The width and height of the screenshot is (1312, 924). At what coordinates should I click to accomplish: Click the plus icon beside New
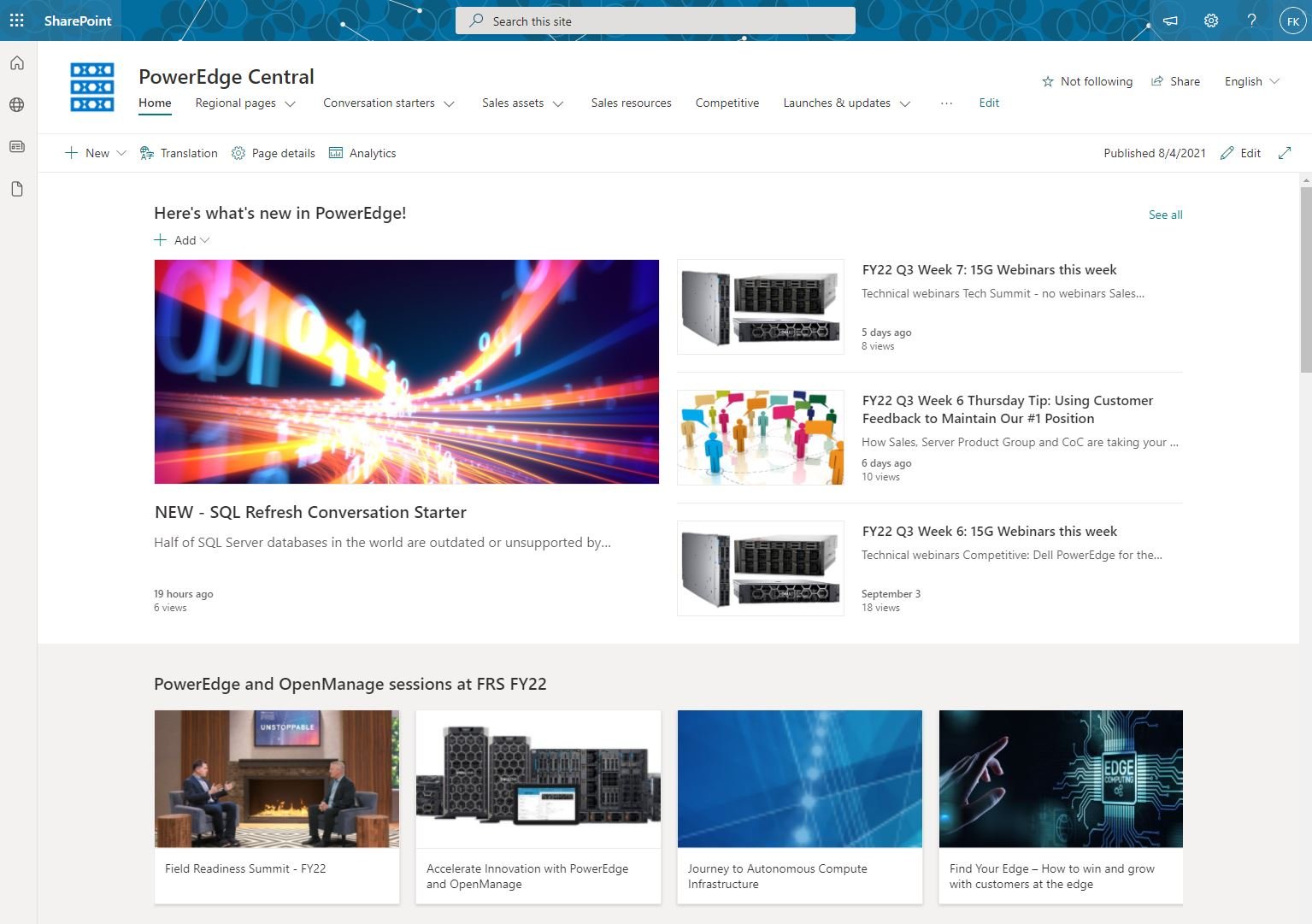72,153
